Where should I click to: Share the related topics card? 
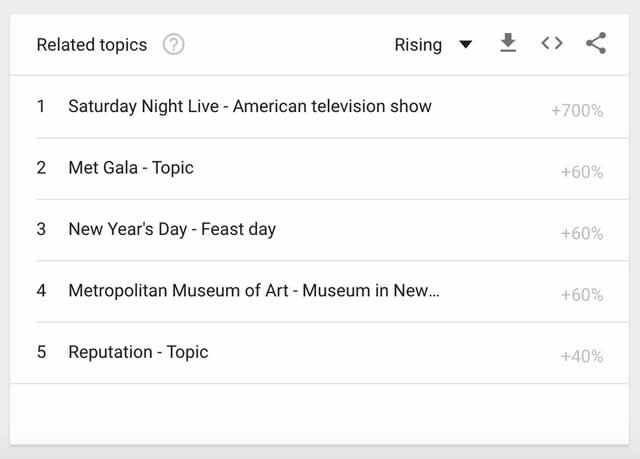coord(596,43)
